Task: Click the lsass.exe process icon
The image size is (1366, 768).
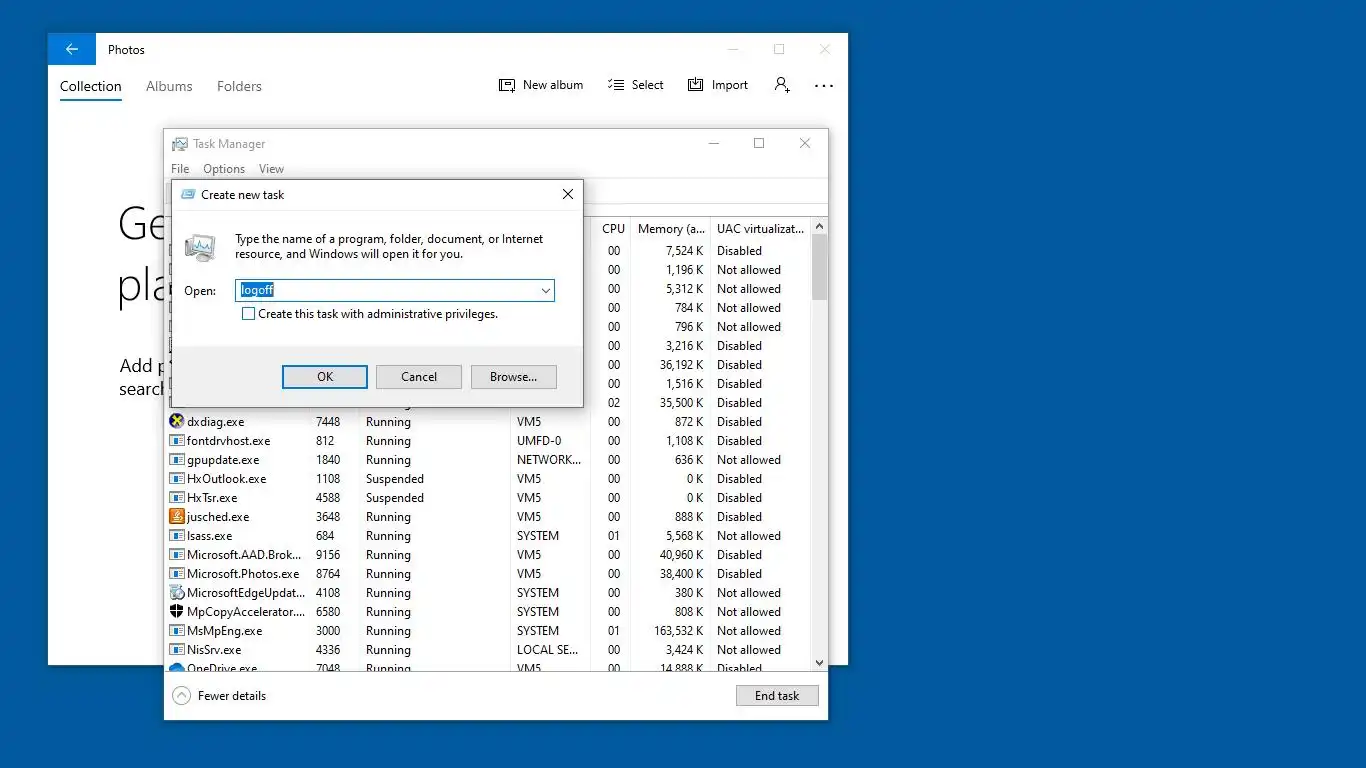Action: (177, 536)
